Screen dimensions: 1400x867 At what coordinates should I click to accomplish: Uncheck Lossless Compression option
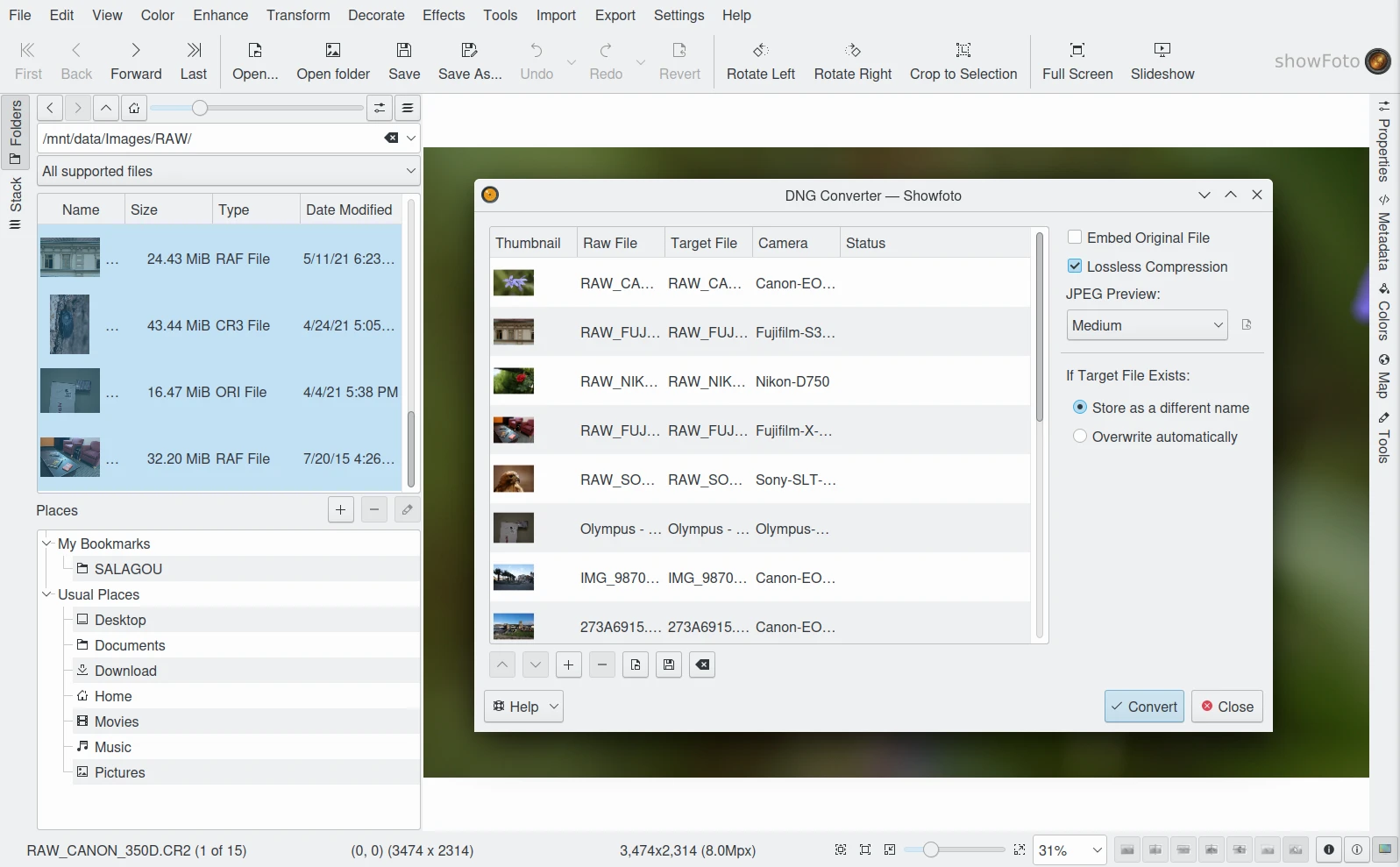coord(1075,266)
